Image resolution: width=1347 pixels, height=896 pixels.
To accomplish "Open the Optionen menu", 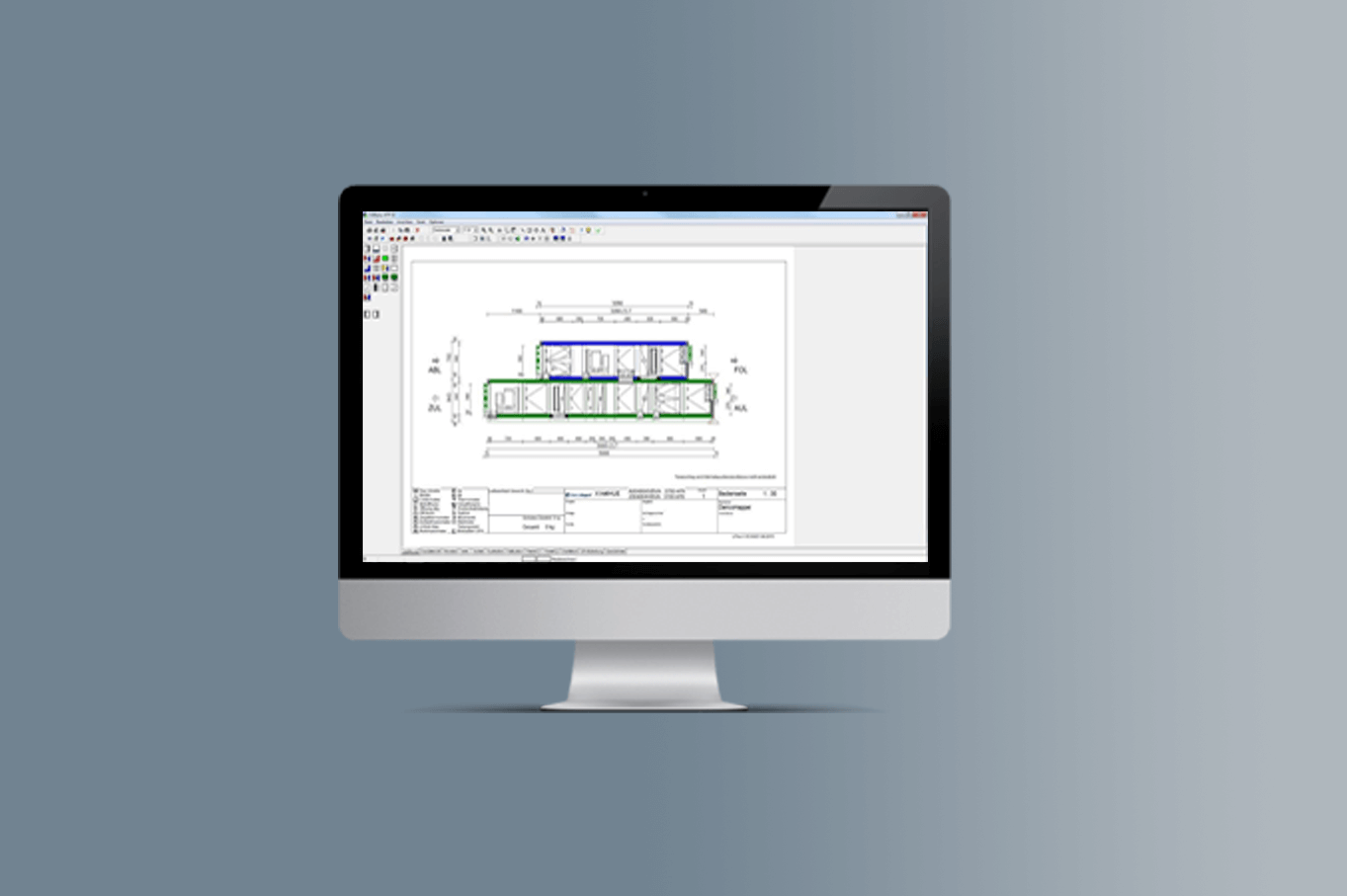I will pos(437,222).
